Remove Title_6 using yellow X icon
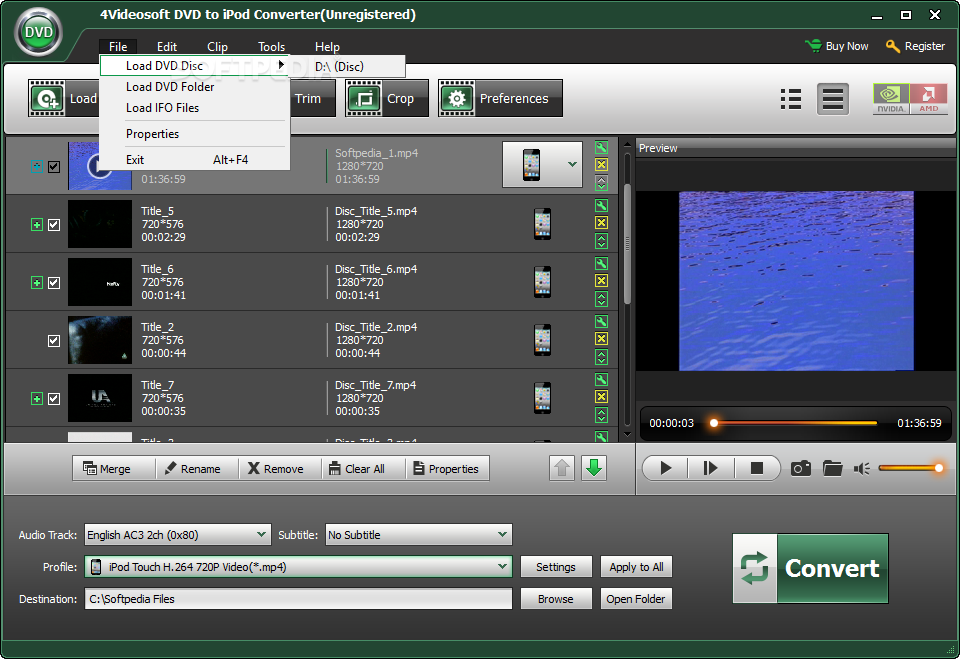 [x=601, y=281]
